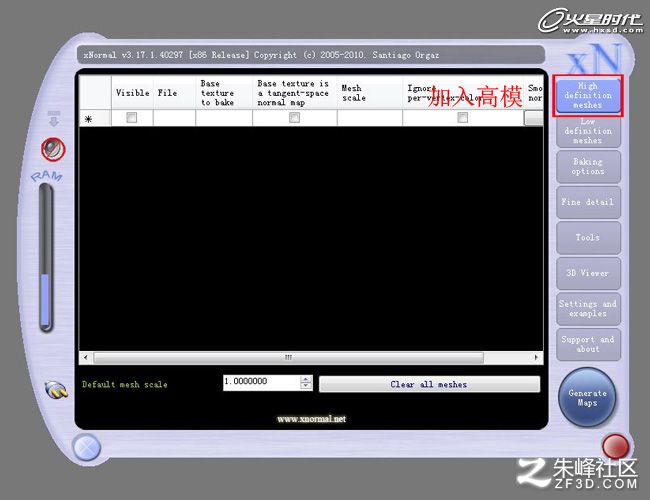Decrease Default mesh scale with down arrow
650x500 pixels.
[x=306, y=386]
